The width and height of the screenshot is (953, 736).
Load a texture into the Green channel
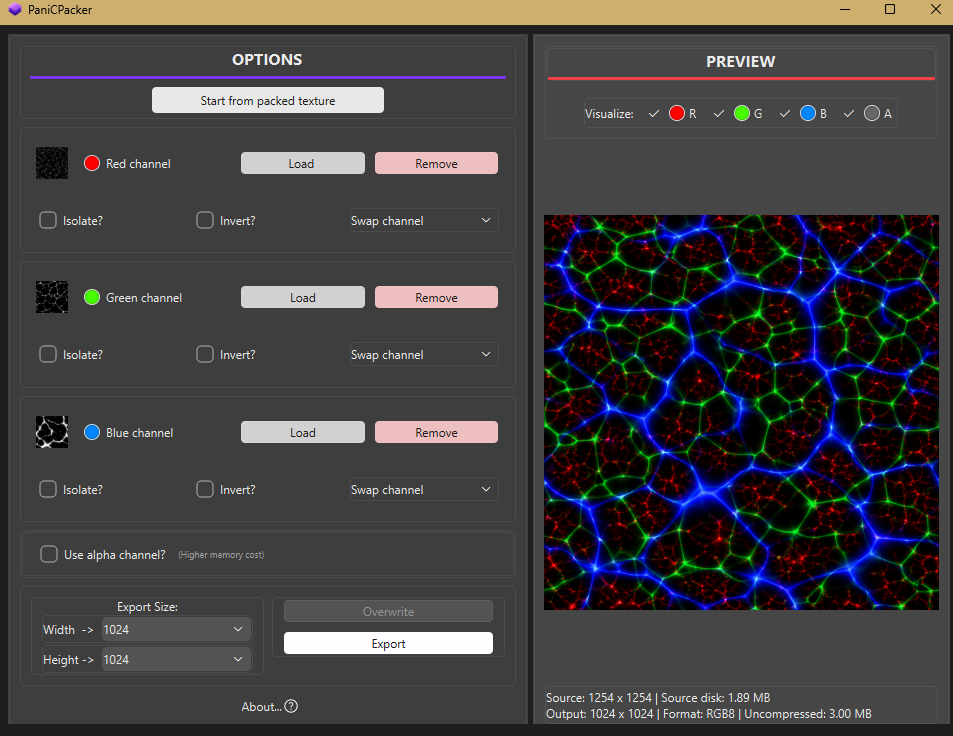[303, 297]
